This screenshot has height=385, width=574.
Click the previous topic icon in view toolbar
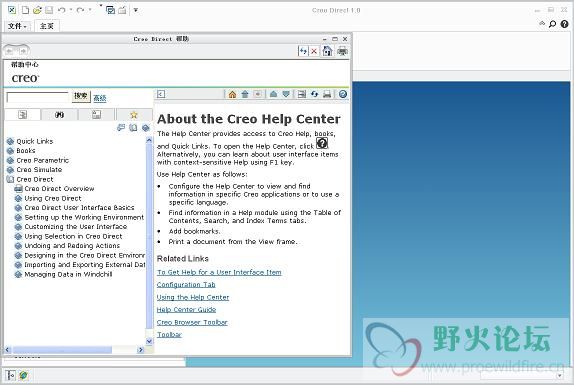tap(273, 94)
